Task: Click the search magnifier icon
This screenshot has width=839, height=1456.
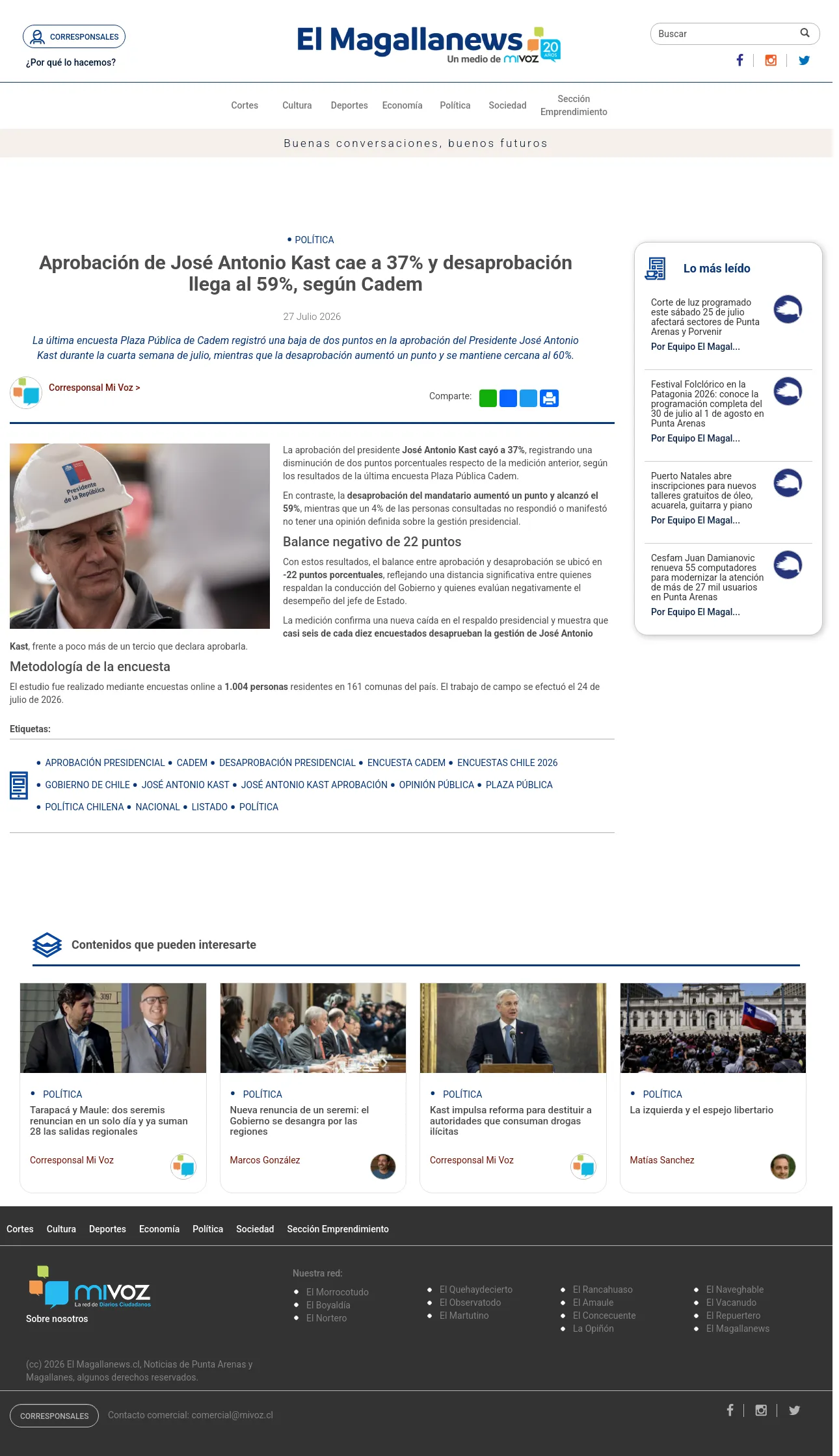Action: tap(805, 33)
